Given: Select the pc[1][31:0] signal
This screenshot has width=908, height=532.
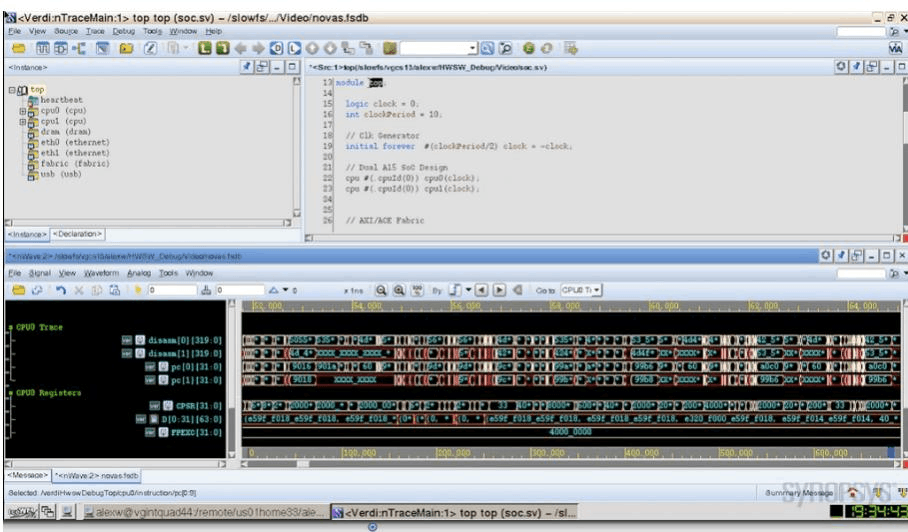Looking at the screenshot, I should [x=196, y=380].
